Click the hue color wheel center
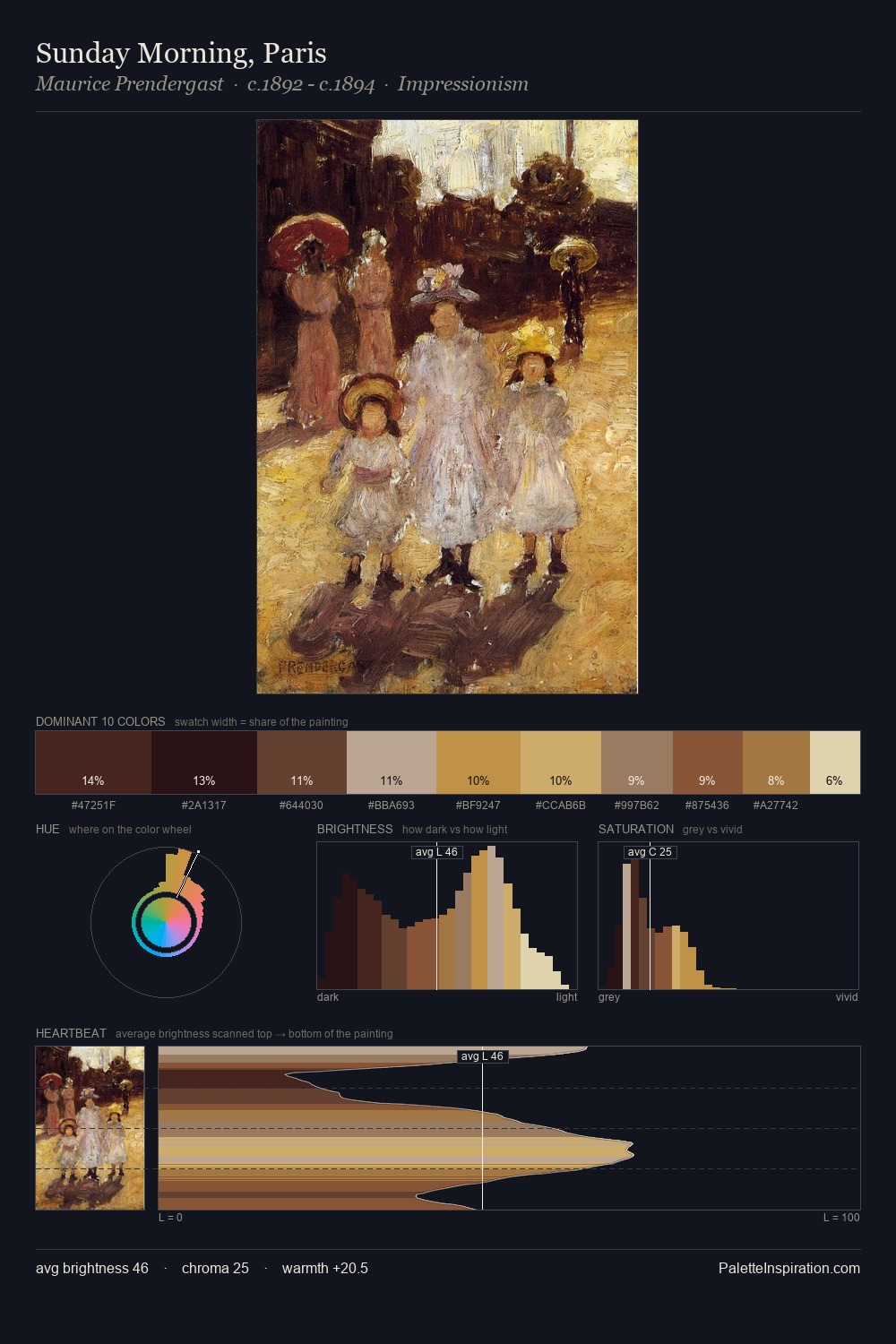Image resolution: width=896 pixels, height=1344 pixels. 166,922
